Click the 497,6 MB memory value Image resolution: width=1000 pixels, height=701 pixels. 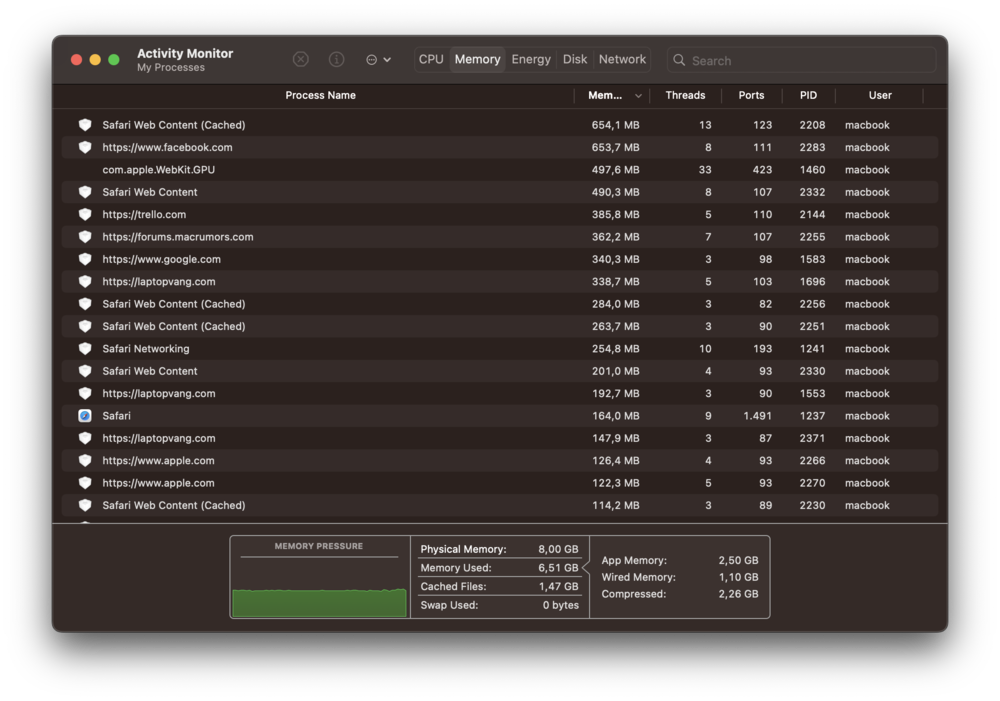(x=615, y=170)
